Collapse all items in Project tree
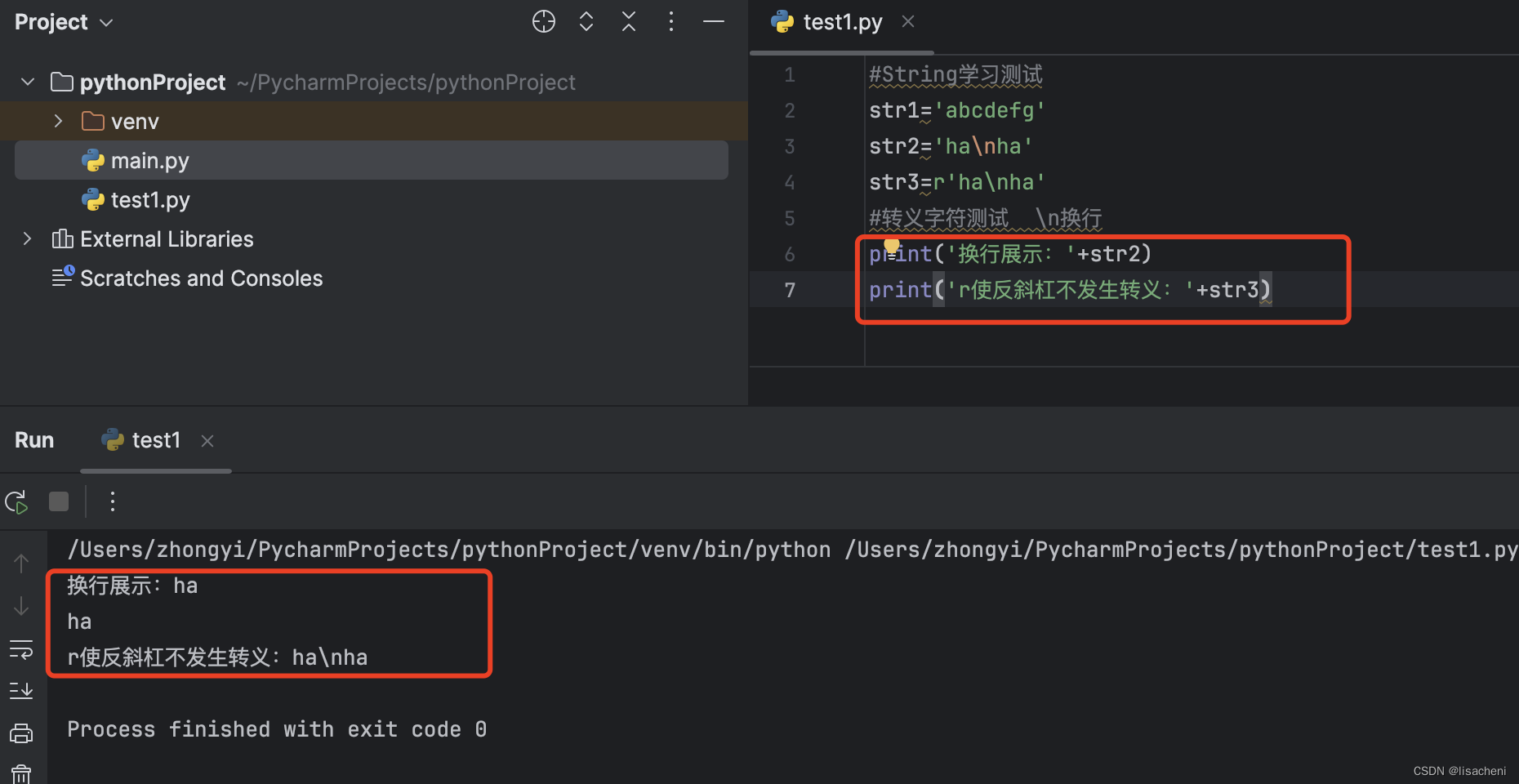Image resolution: width=1519 pixels, height=784 pixels. coord(629,22)
